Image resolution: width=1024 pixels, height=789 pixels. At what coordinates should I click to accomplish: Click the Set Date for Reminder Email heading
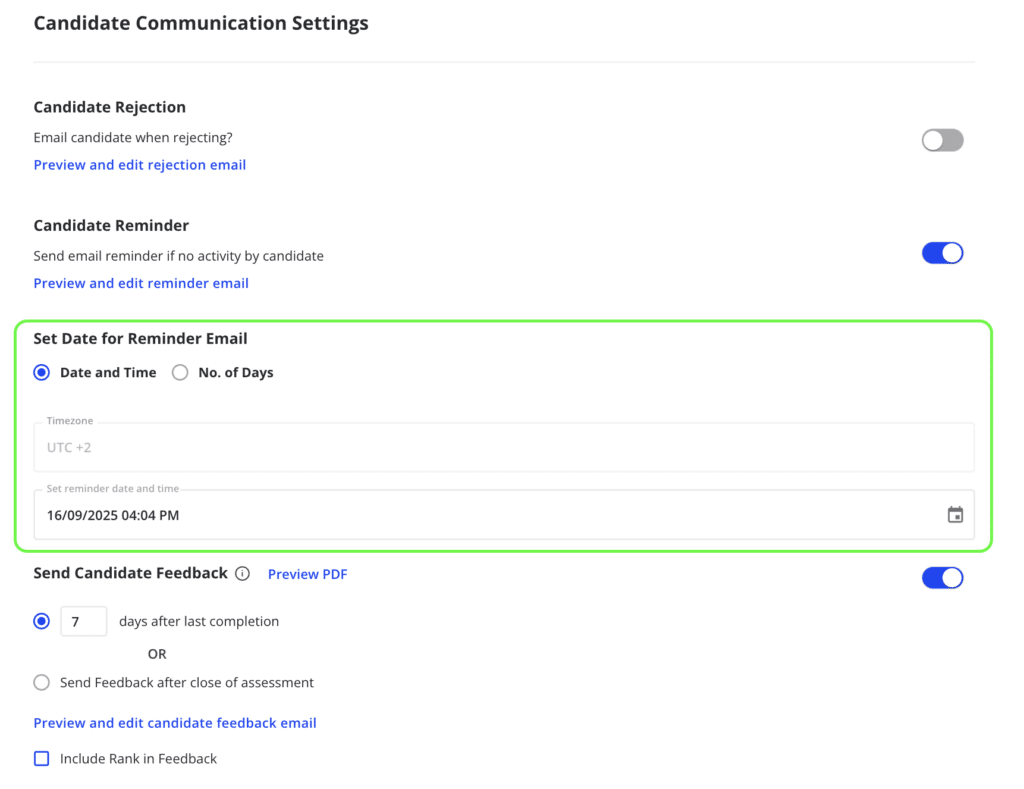point(140,339)
